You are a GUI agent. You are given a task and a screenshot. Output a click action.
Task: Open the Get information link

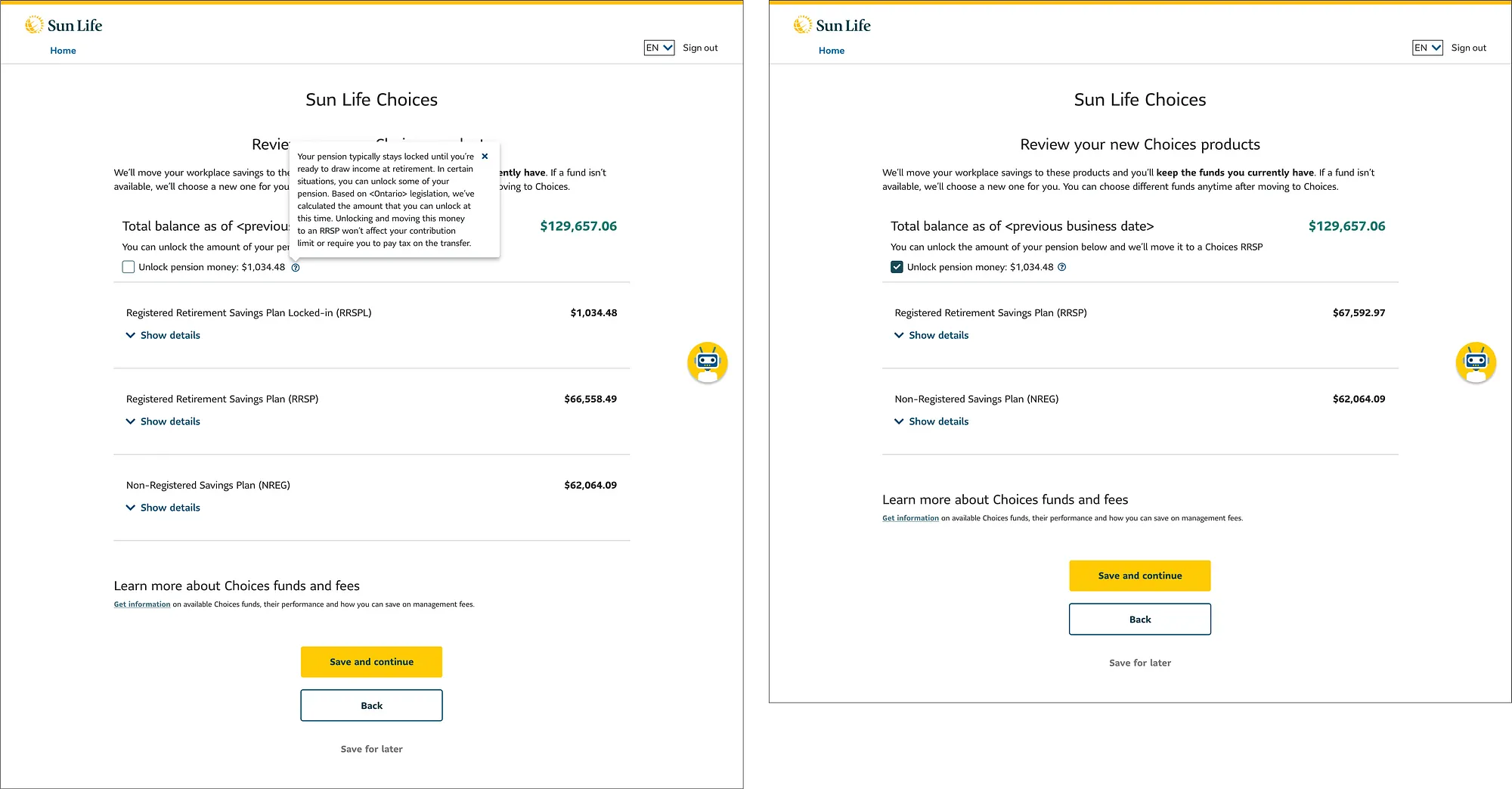[x=141, y=604]
